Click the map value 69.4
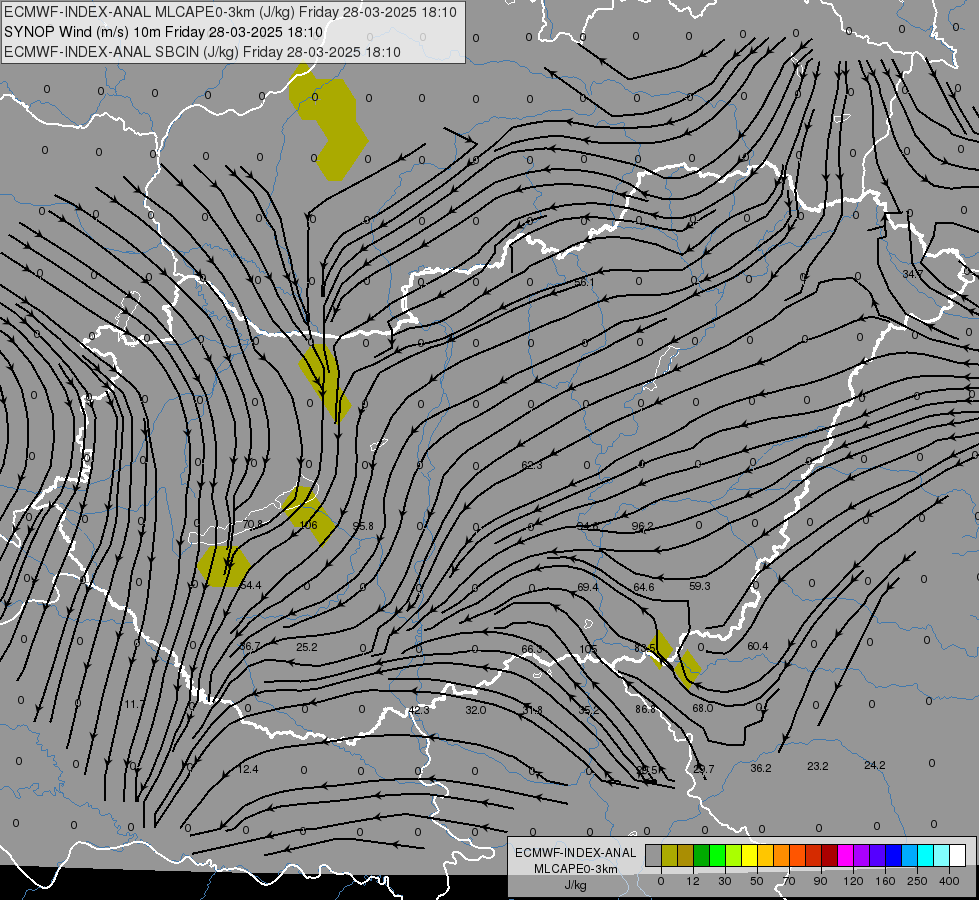The image size is (979, 900). (588, 587)
